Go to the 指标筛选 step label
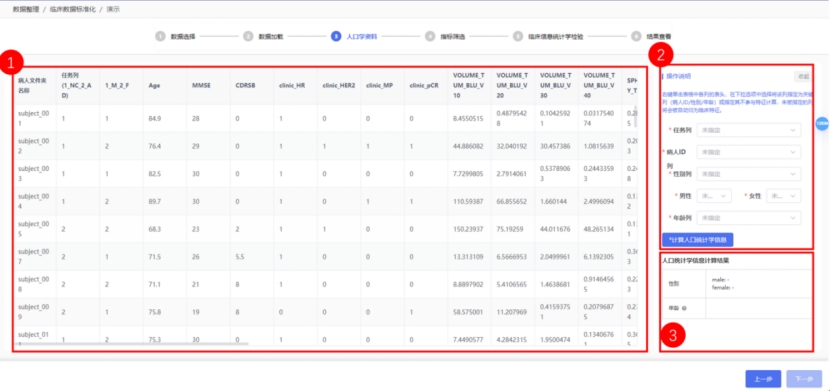The image size is (830, 391). [x=453, y=37]
